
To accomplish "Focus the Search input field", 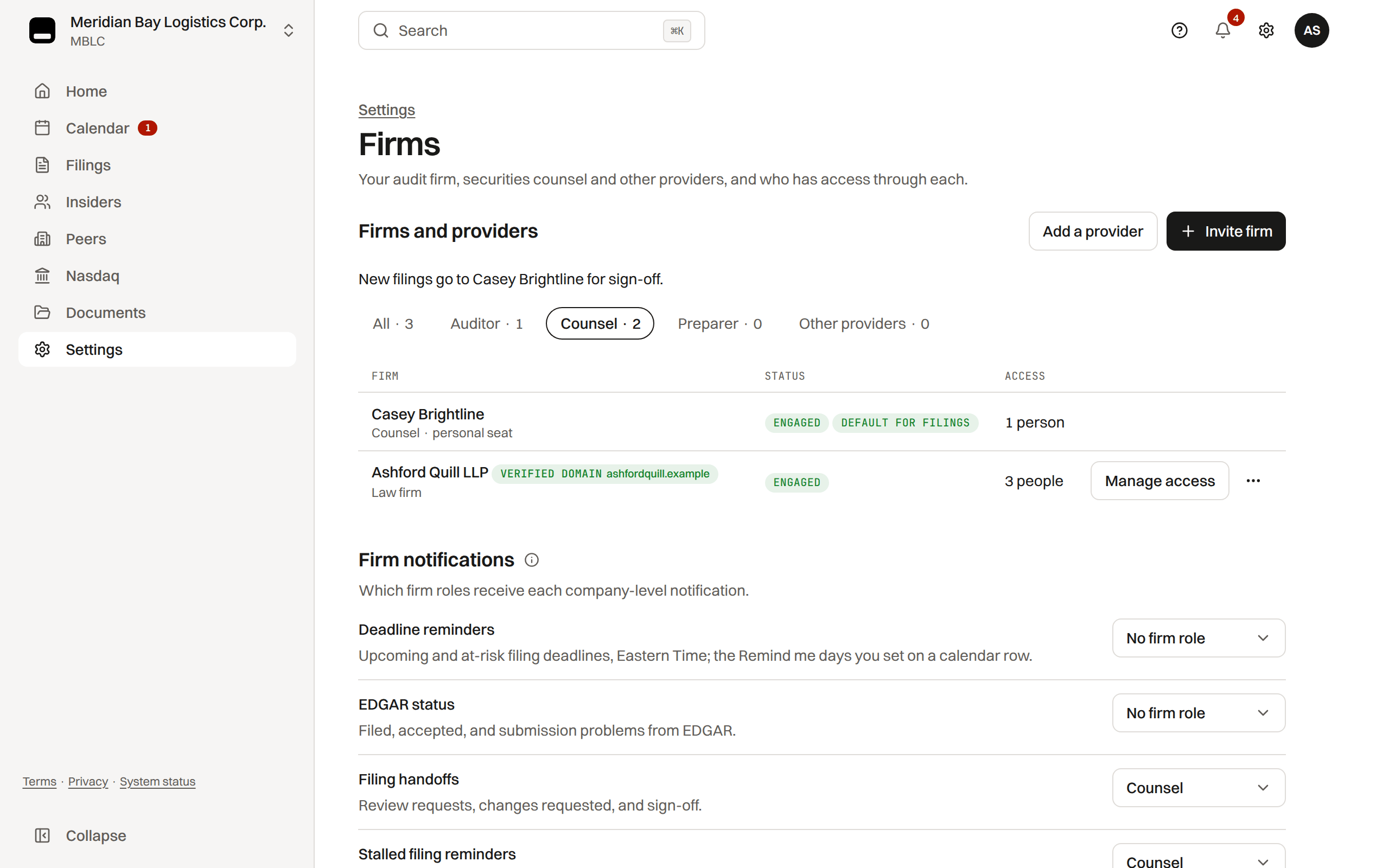I will pos(532,30).
